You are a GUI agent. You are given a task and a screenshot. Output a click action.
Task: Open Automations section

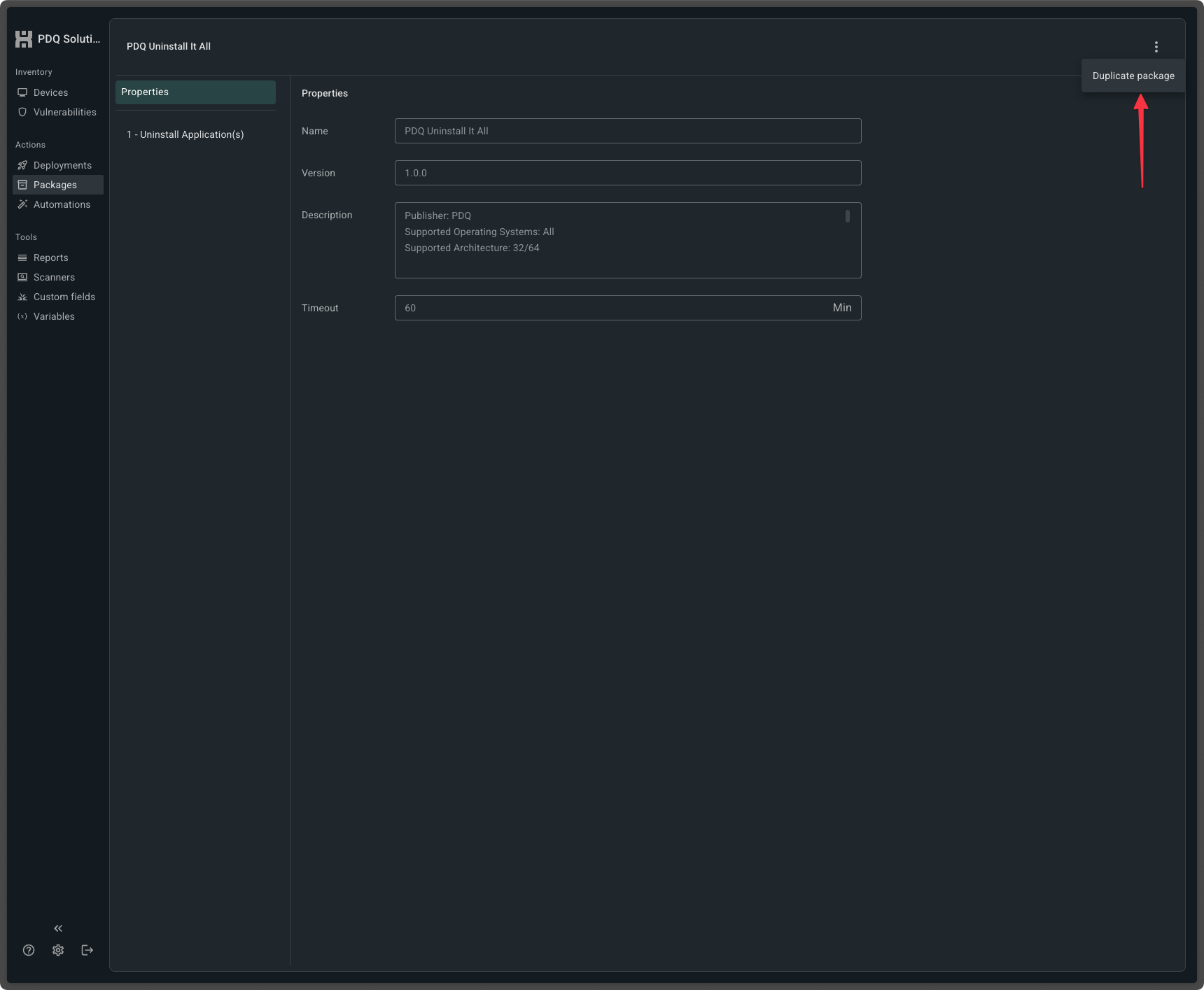pyautogui.click(x=57, y=204)
